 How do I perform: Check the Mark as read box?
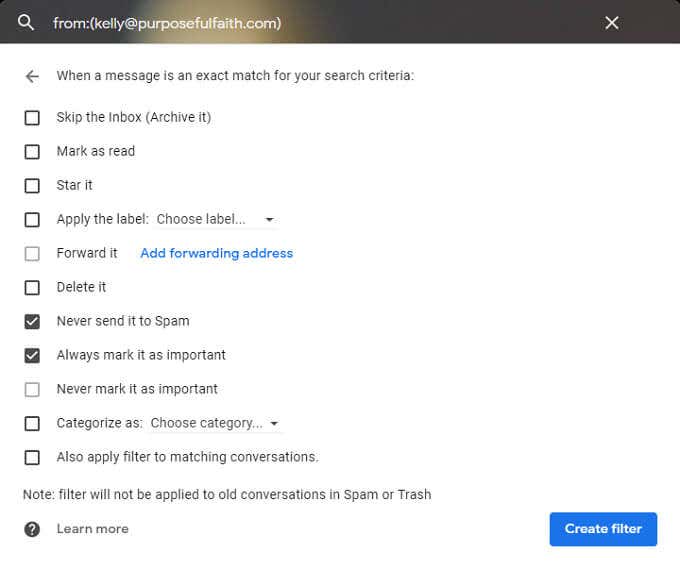32,152
